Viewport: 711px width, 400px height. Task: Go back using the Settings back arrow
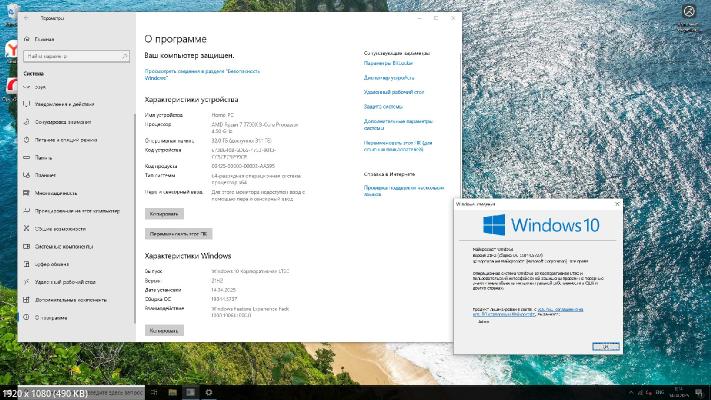(x=26, y=18)
